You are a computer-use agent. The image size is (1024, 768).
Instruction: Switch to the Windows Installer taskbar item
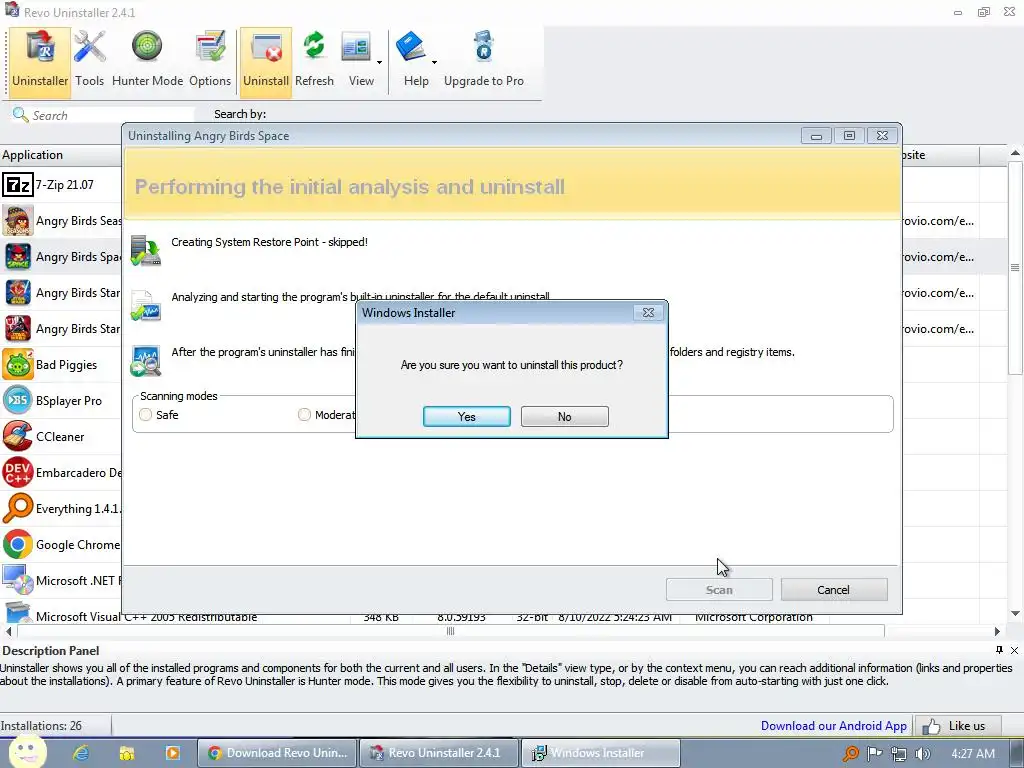[601, 753]
